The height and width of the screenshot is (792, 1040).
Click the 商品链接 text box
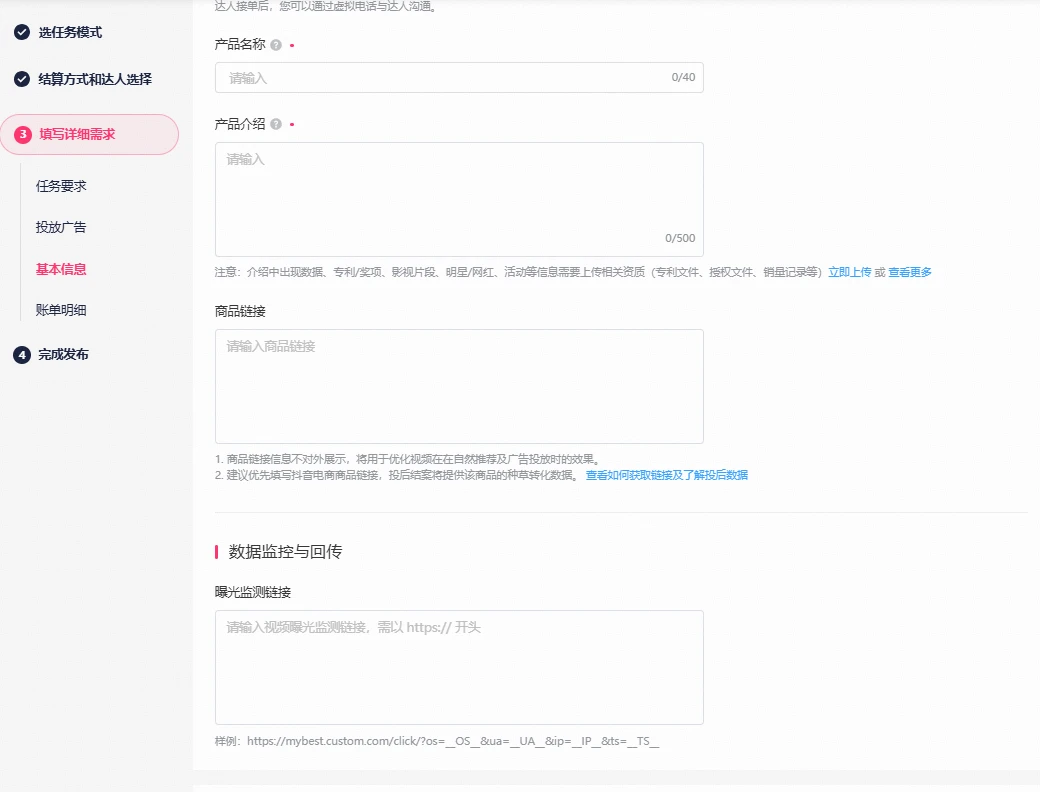(x=459, y=386)
